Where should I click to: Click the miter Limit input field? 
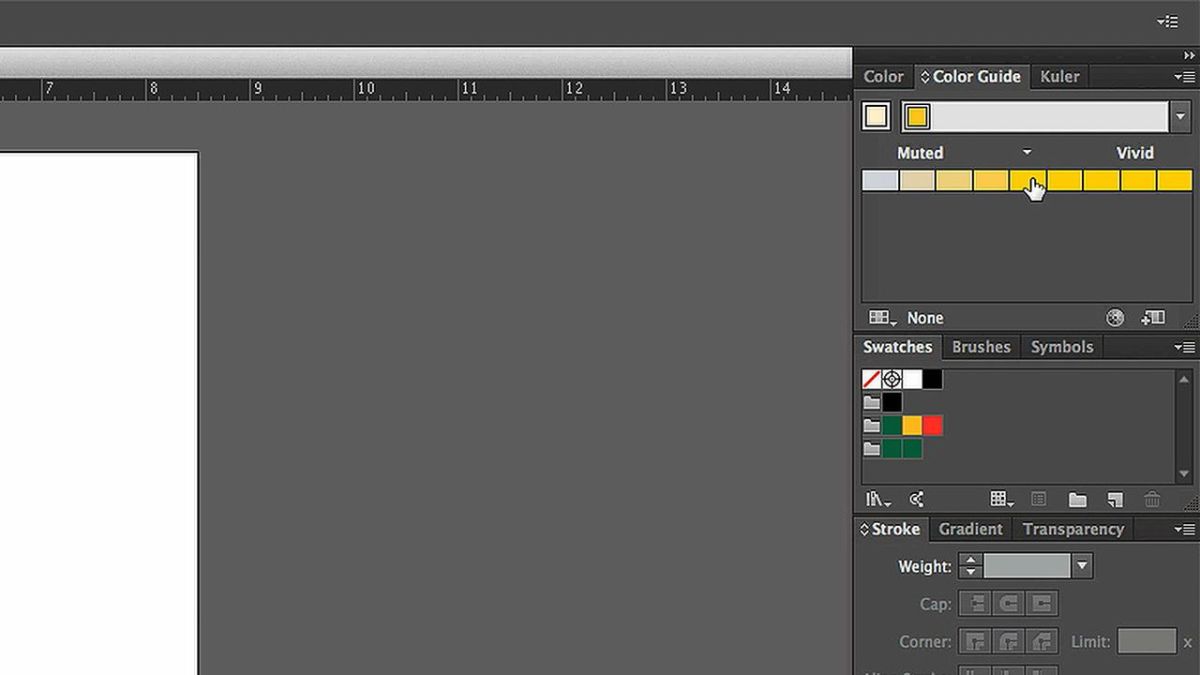pyautogui.click(x=1146, y=641)
